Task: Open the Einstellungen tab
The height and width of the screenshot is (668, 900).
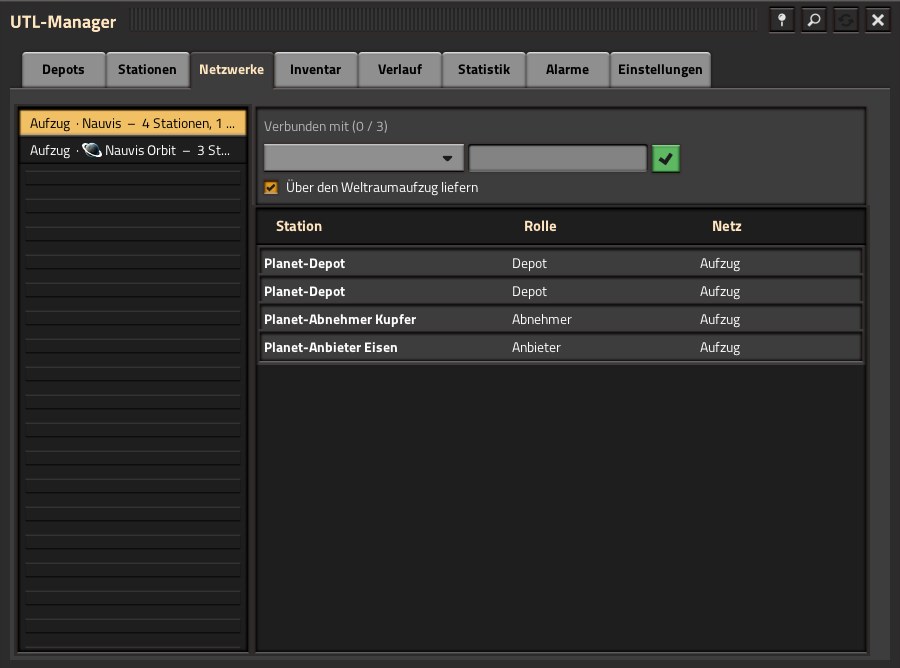Action: pos(660,69)
